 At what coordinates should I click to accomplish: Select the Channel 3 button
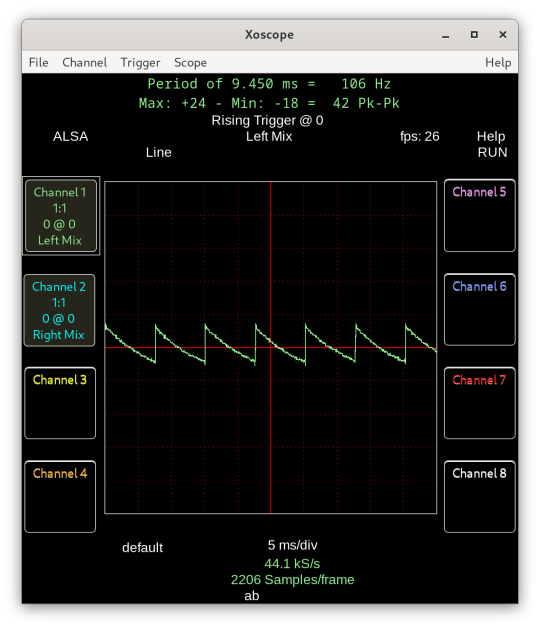[60, 403]
